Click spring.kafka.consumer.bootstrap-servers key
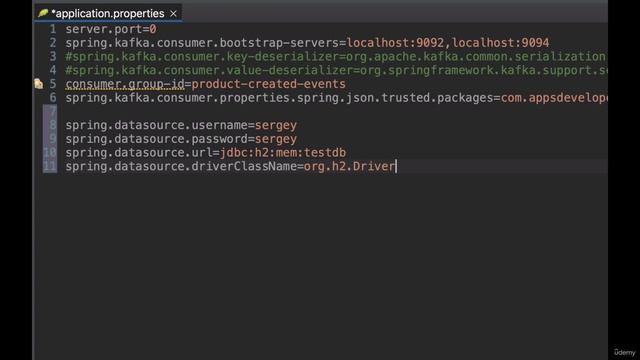This screenshot has height=360, width=640. [x=202, y=43]
